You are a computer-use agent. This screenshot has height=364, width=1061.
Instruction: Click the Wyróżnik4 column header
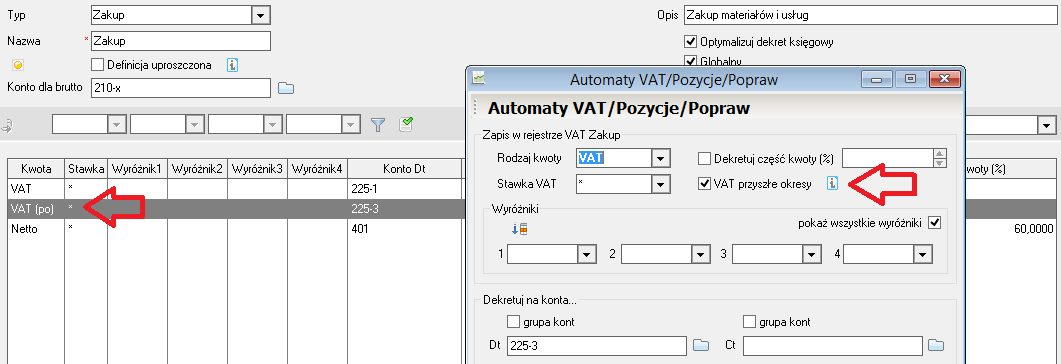point(318,168)
